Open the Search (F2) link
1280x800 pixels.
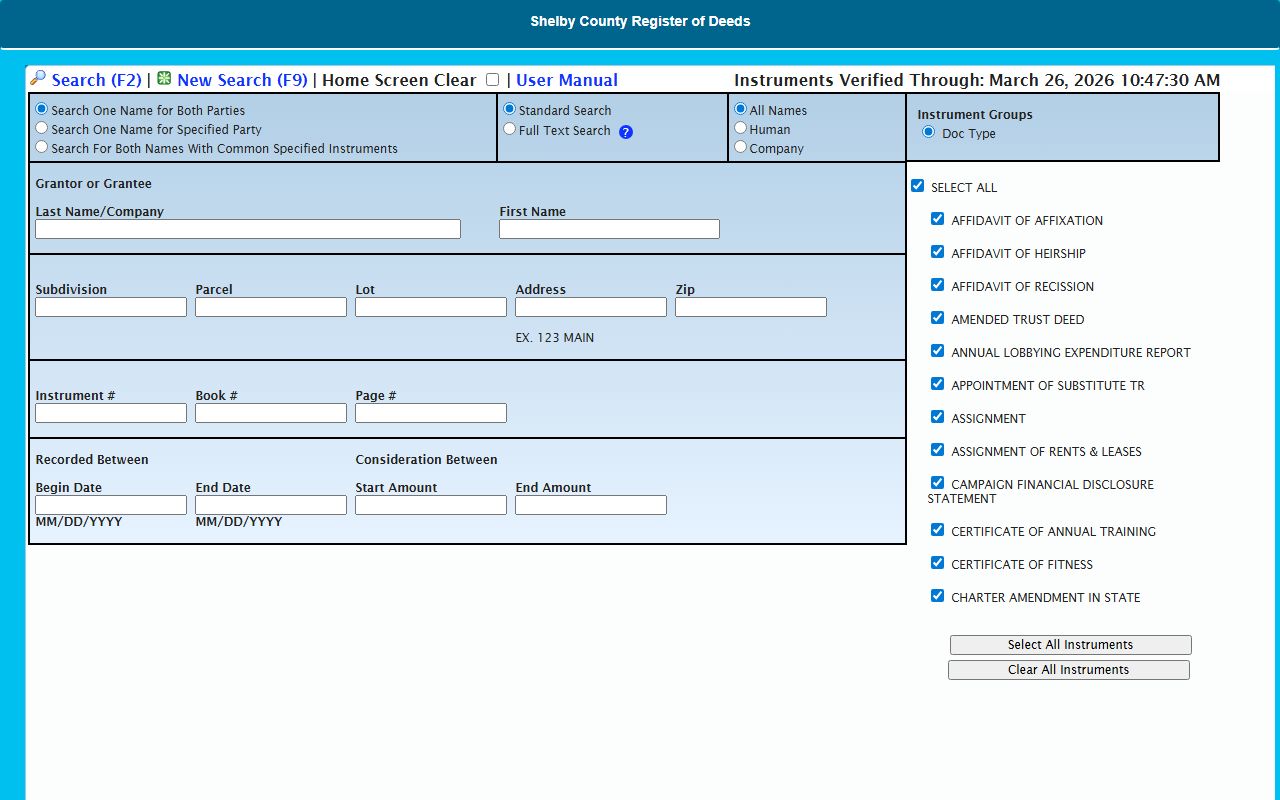pos(96,80)
